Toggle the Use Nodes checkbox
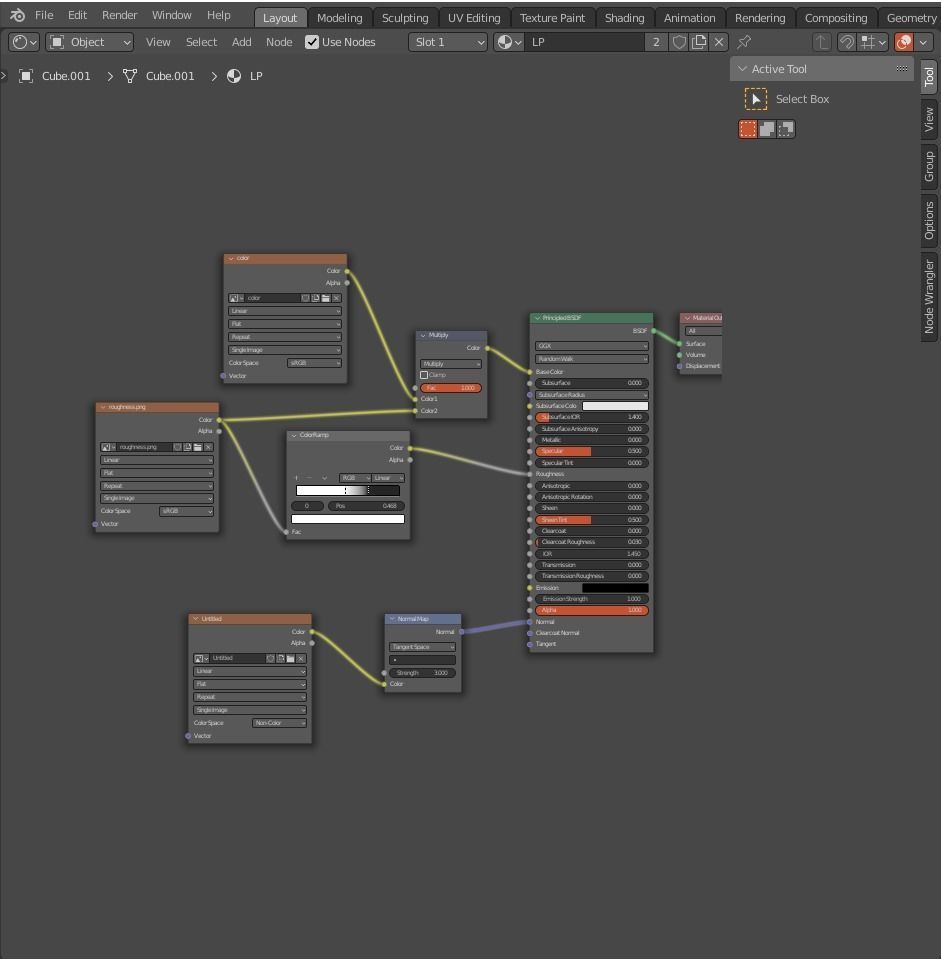This screenshot has width=941, height=959. pyautogui.click(x=312, y=42)
